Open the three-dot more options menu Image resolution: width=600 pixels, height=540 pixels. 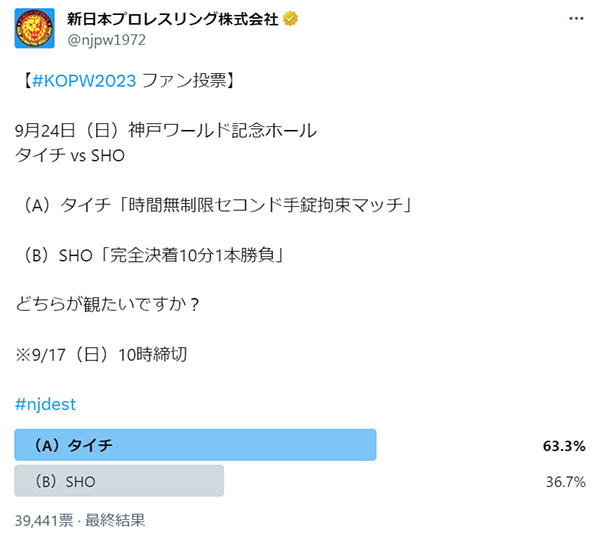click(x=576, y=18)
